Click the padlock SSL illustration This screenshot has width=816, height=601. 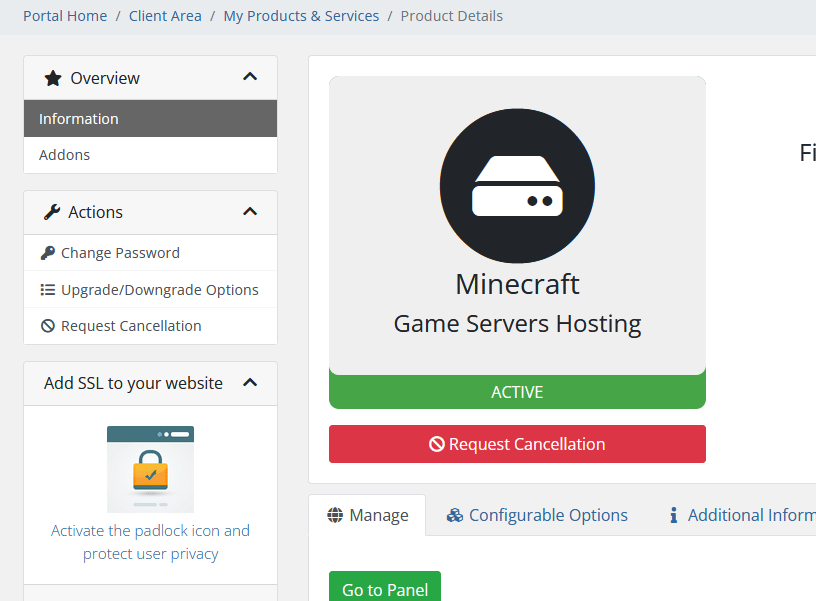coord(150,469)
